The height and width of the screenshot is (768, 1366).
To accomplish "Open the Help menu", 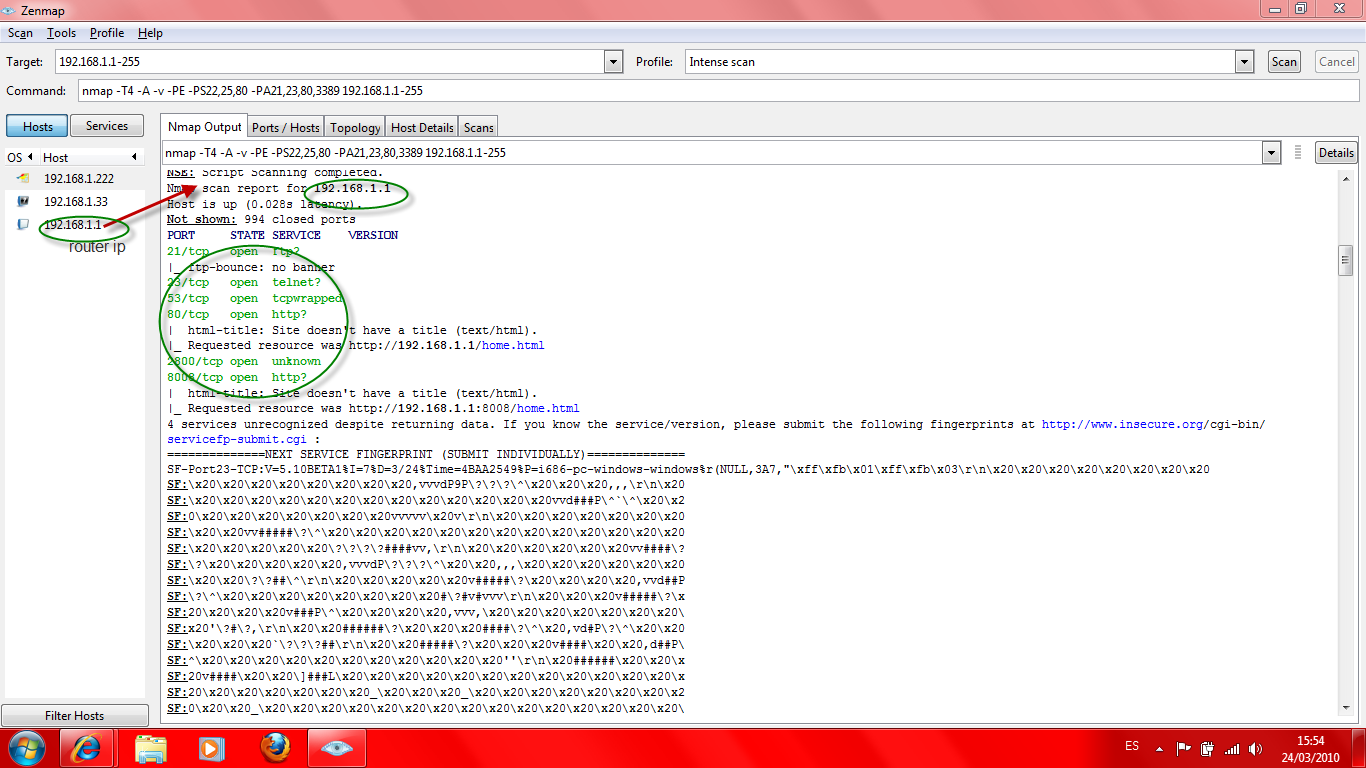I will [150, 33].
